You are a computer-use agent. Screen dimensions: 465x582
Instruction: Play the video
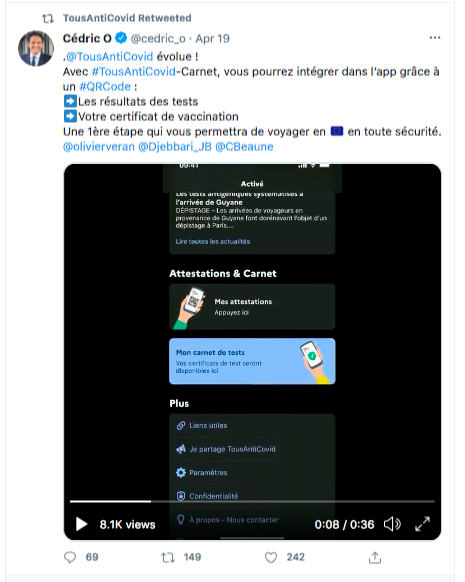[81, 524]
